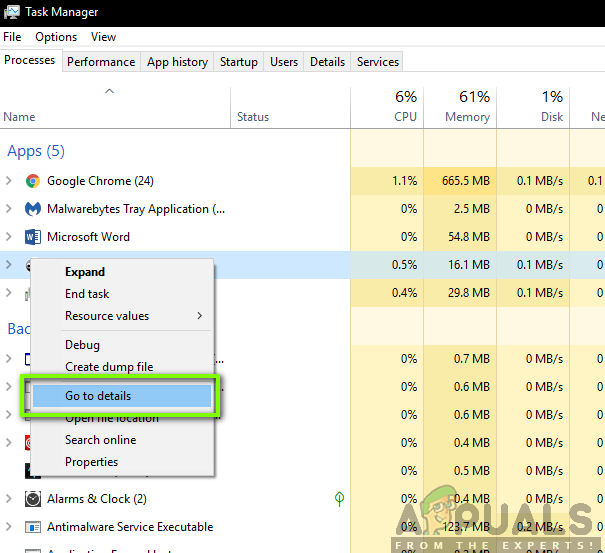Click the 1.1% CPU value for Chrome
This screenshot has width=605, height=553.
[x=404, y=181]
